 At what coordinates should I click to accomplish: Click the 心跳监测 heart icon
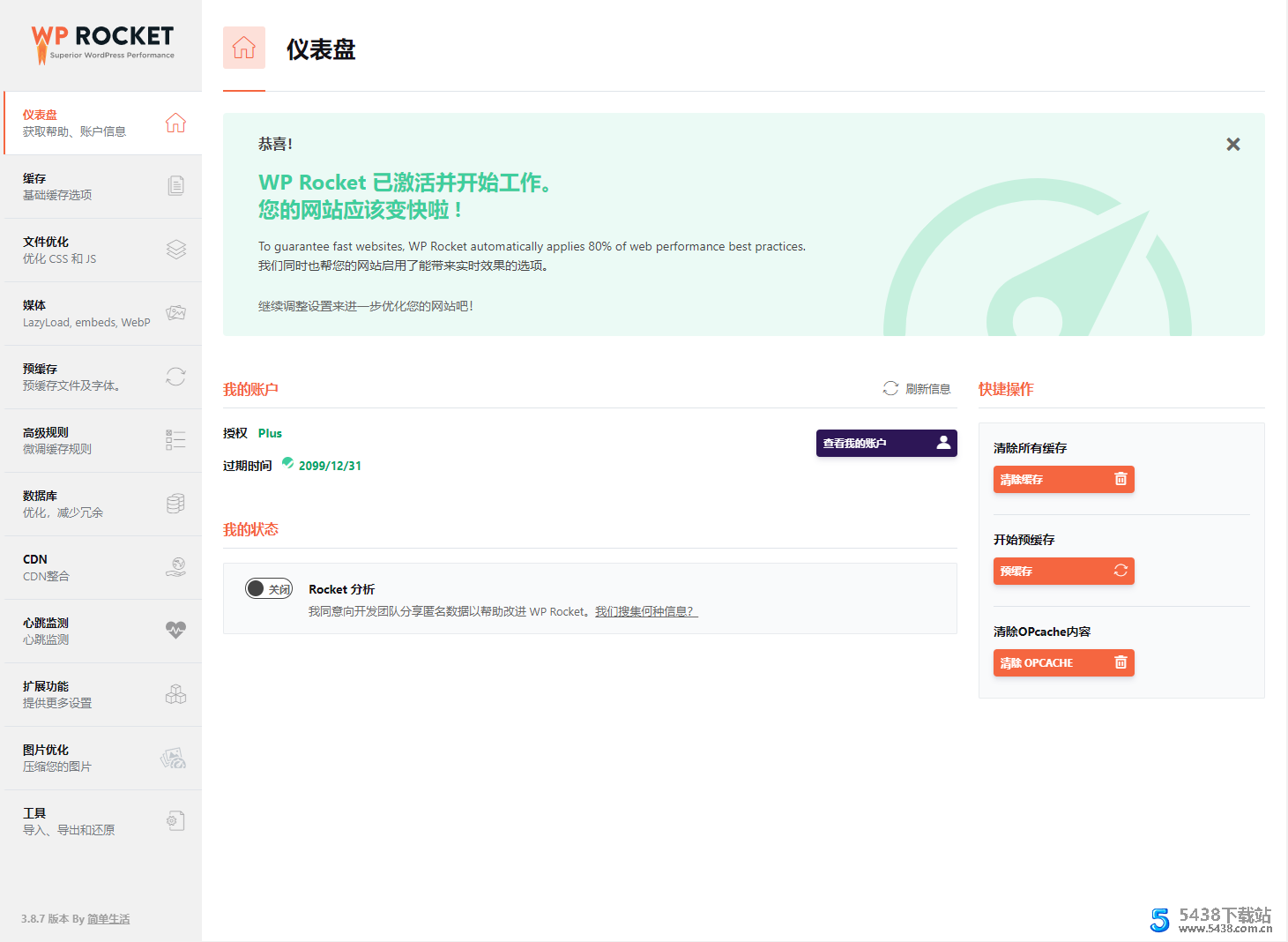(175, 630)
